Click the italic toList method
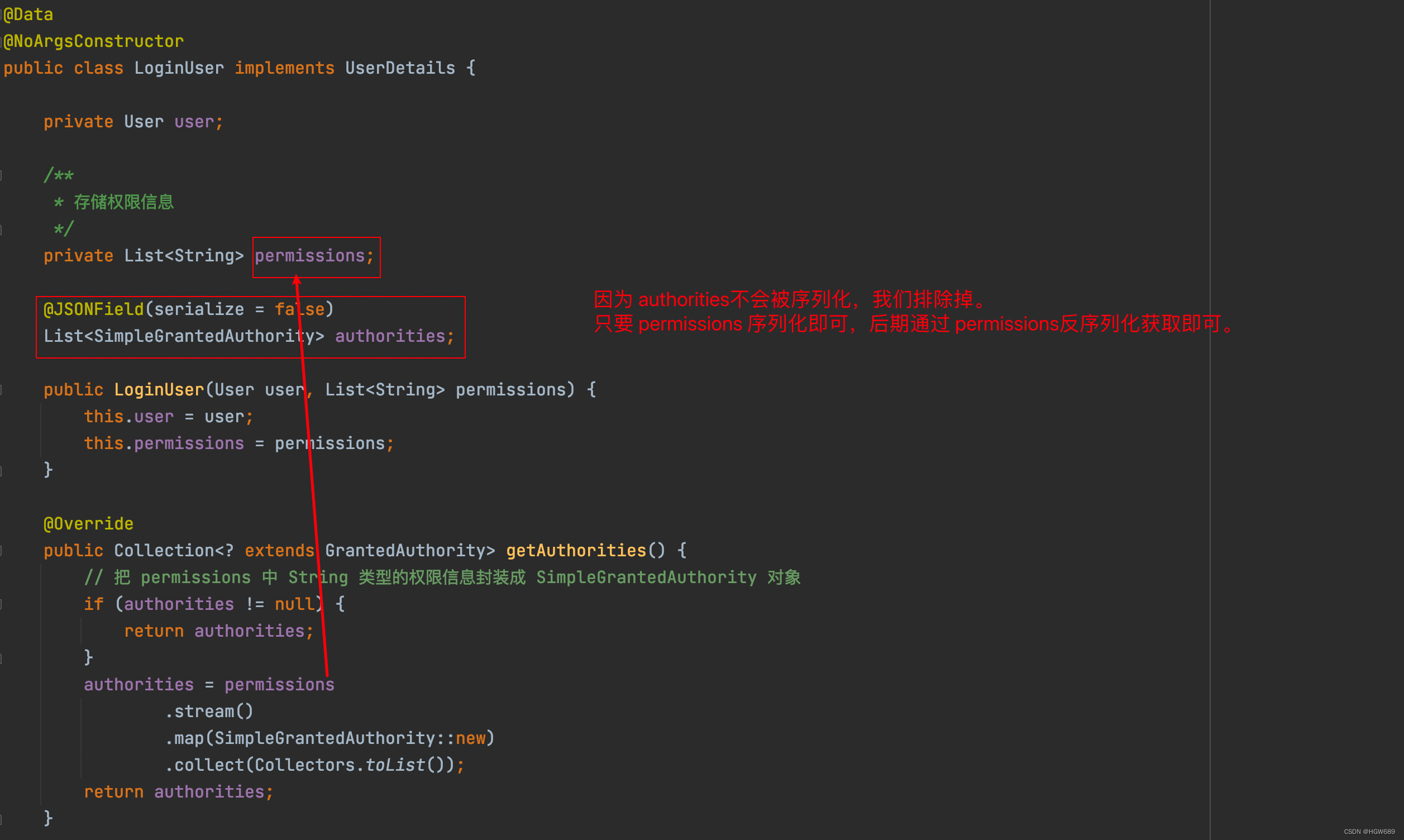The width and height of the screenshot is (1404, 840). (395, 765)
